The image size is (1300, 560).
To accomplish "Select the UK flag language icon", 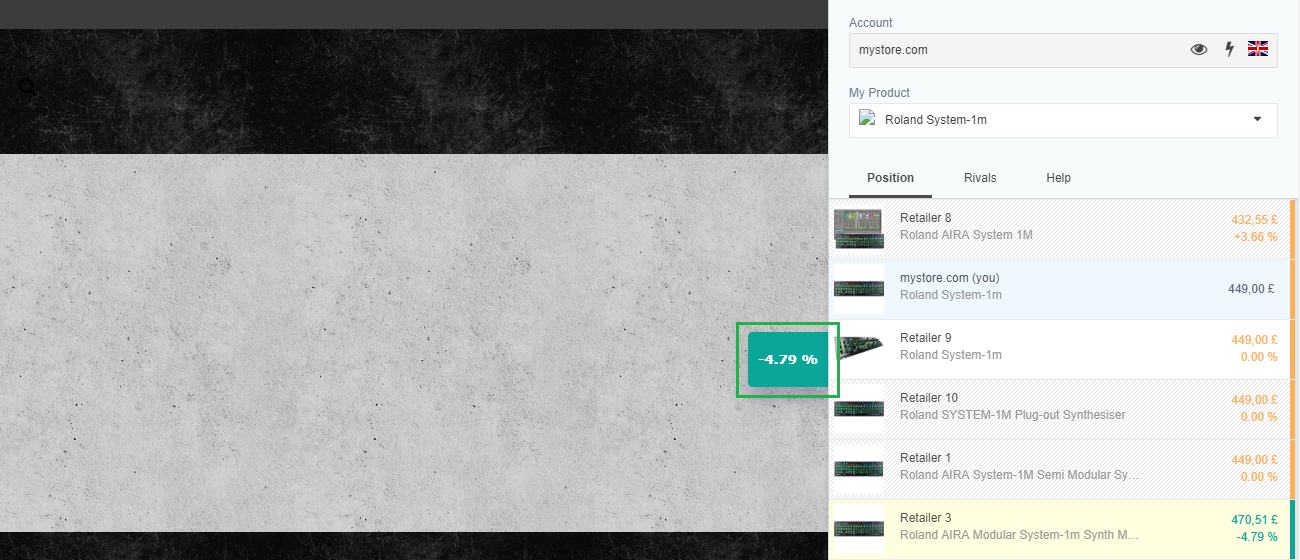I will coord(1258,49).
